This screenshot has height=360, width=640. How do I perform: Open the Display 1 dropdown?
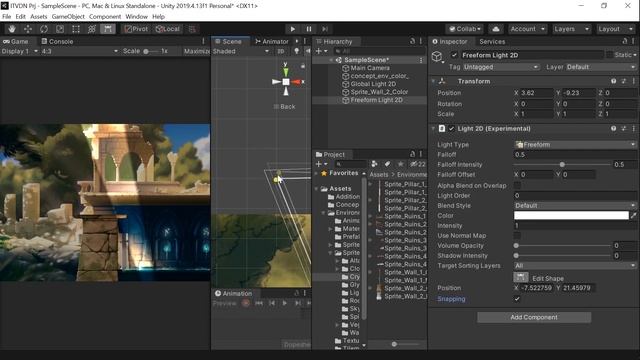pos(19,51)
